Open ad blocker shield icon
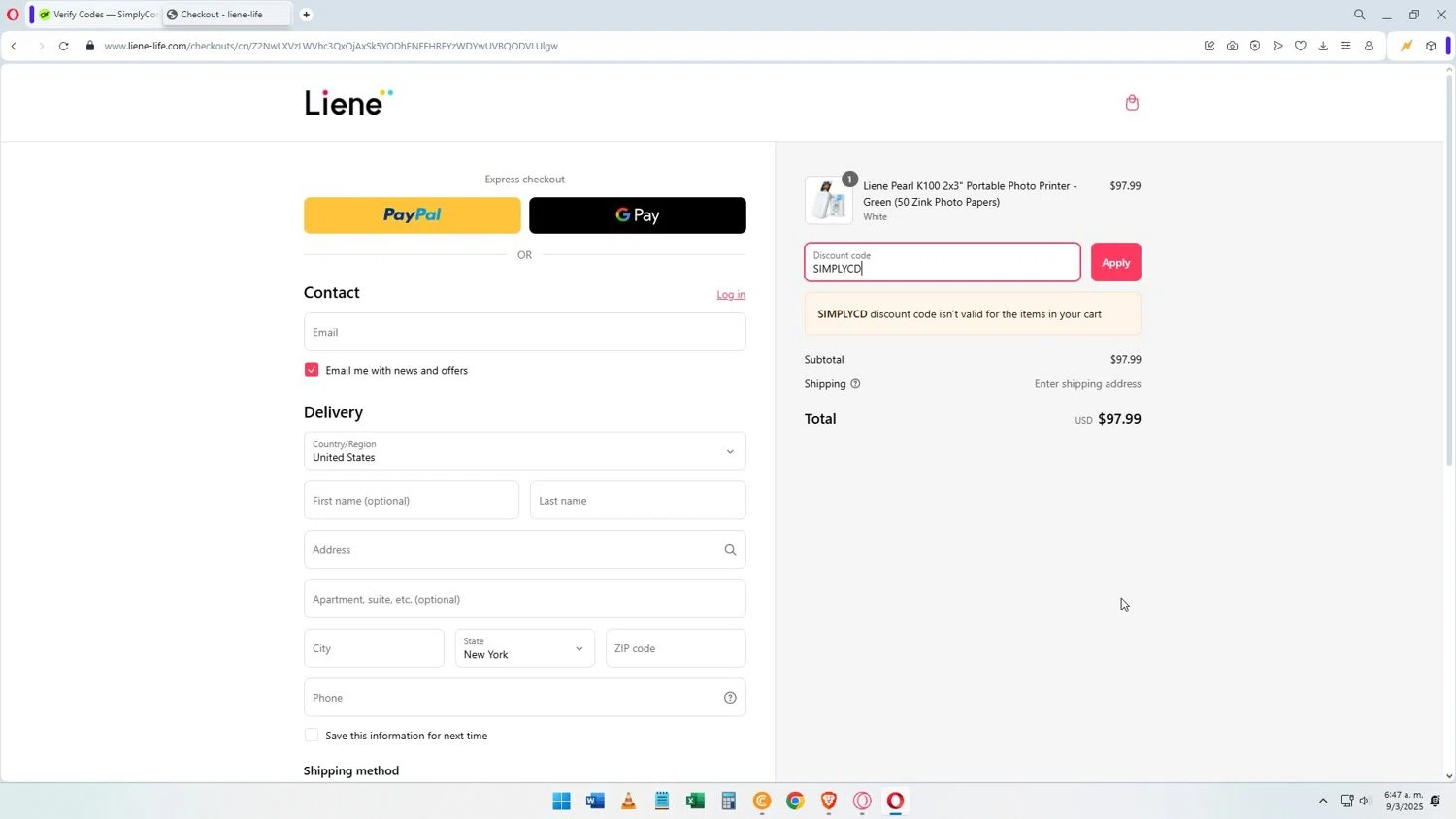The image size is (1456, 819). 1255,46
